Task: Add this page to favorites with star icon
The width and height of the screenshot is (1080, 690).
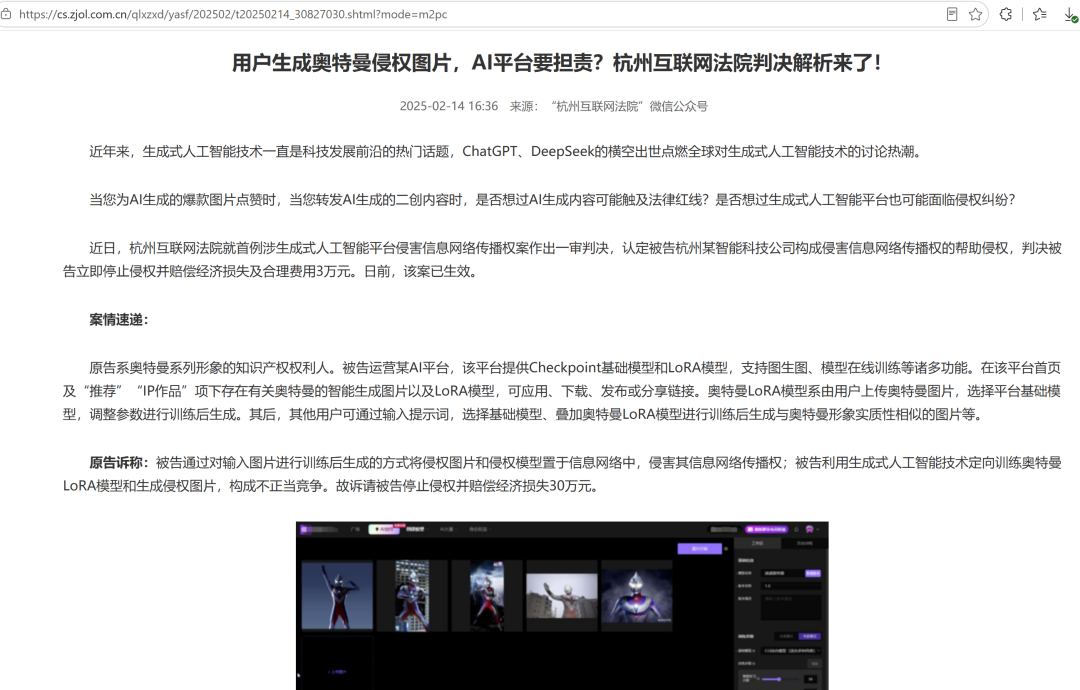Action: 975,14
